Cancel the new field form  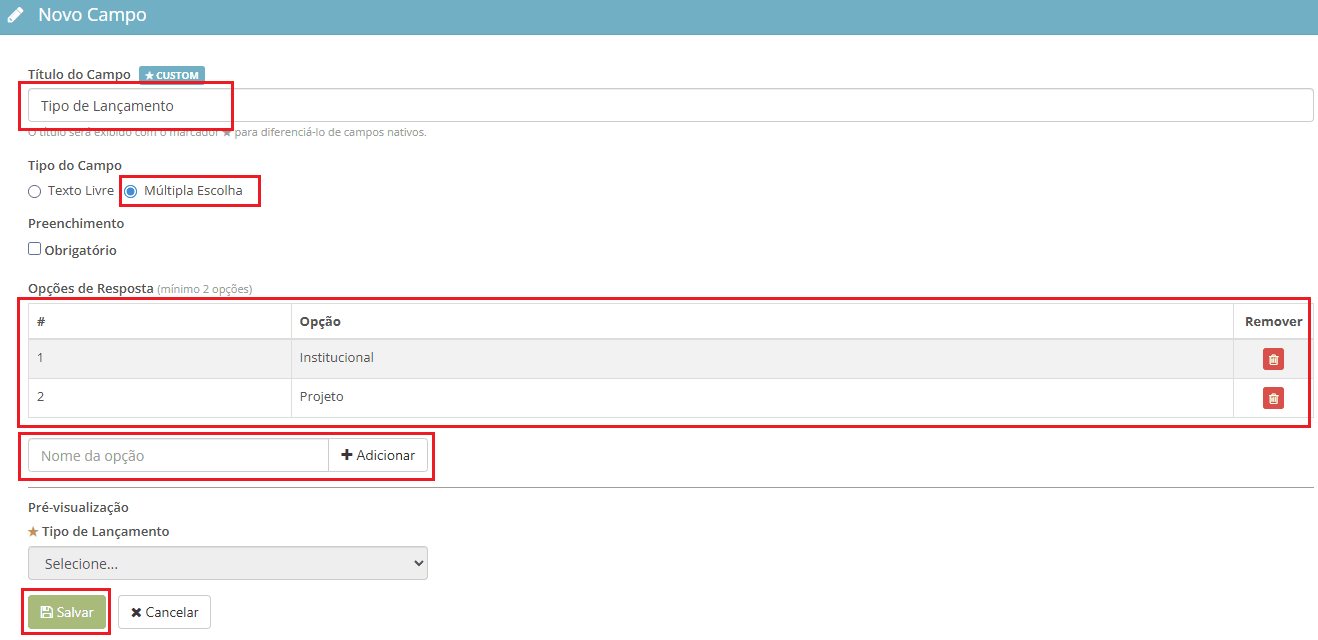click(164, 612)
